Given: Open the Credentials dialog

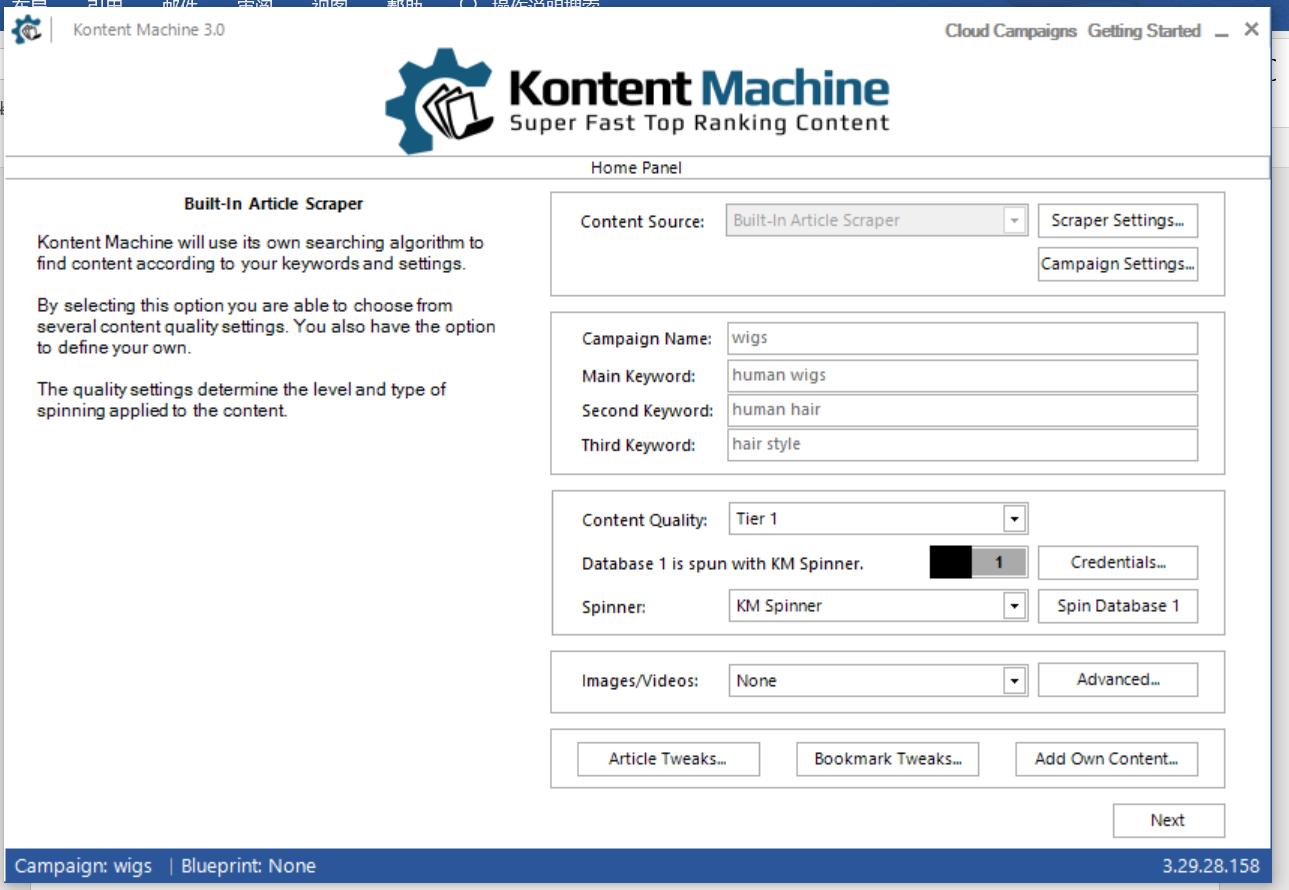Looking at the screenshot, I should pos(1117,562).
